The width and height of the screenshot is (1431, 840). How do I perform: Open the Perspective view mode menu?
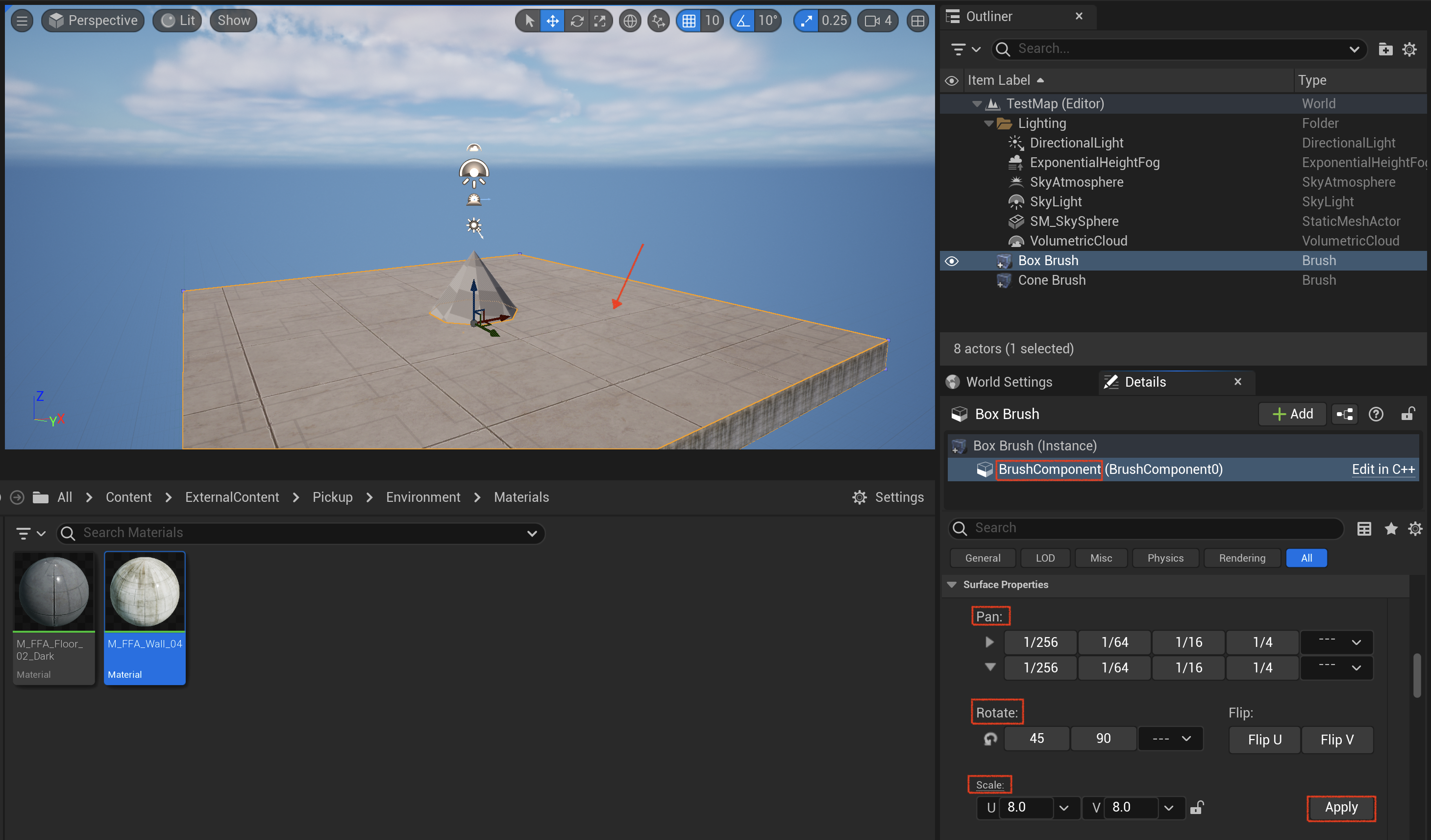click(x=93, y=21)
